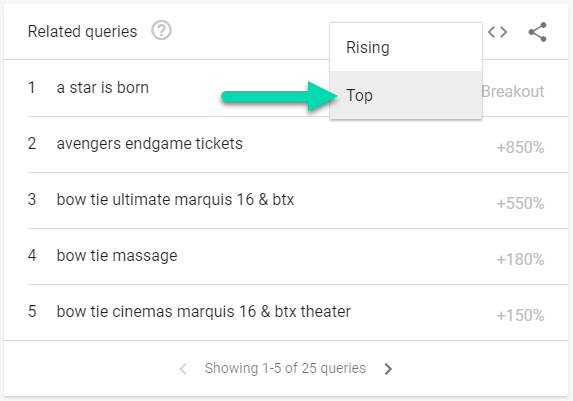
Task: Select Rising from the dropdown
Action: 406,48
